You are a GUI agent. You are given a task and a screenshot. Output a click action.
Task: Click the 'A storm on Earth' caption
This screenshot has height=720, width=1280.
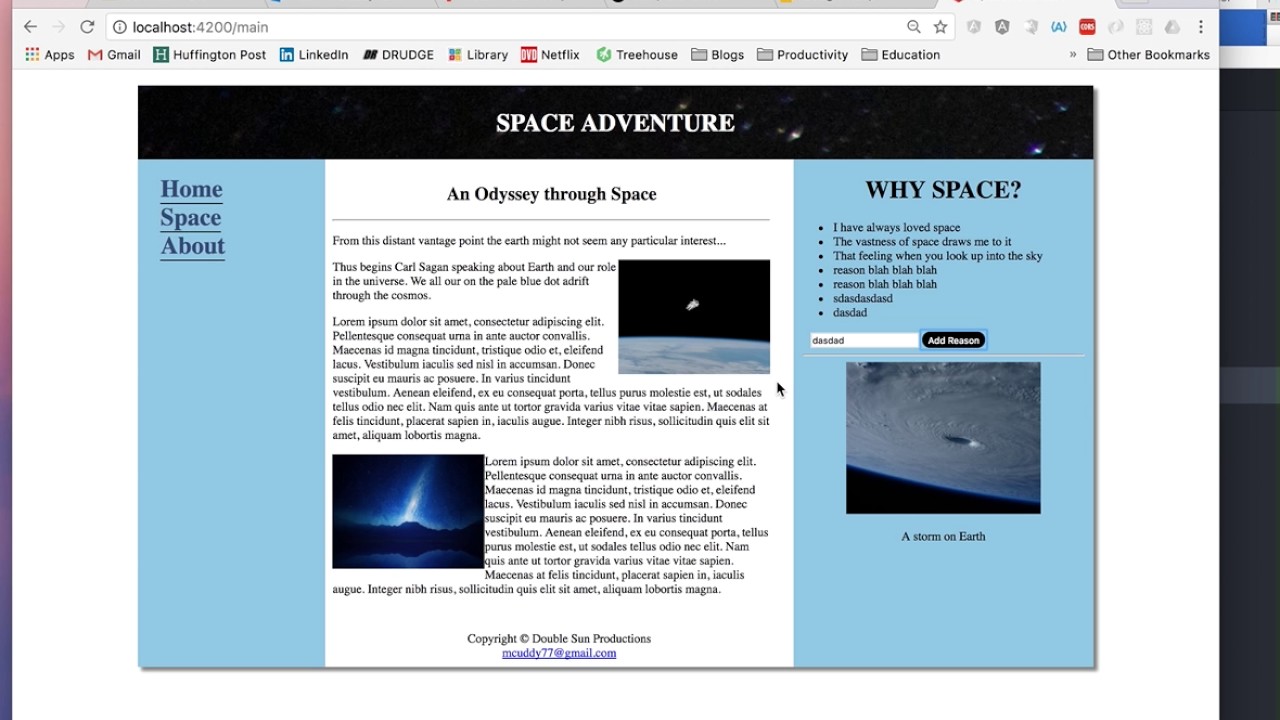[x=943, y=537]
